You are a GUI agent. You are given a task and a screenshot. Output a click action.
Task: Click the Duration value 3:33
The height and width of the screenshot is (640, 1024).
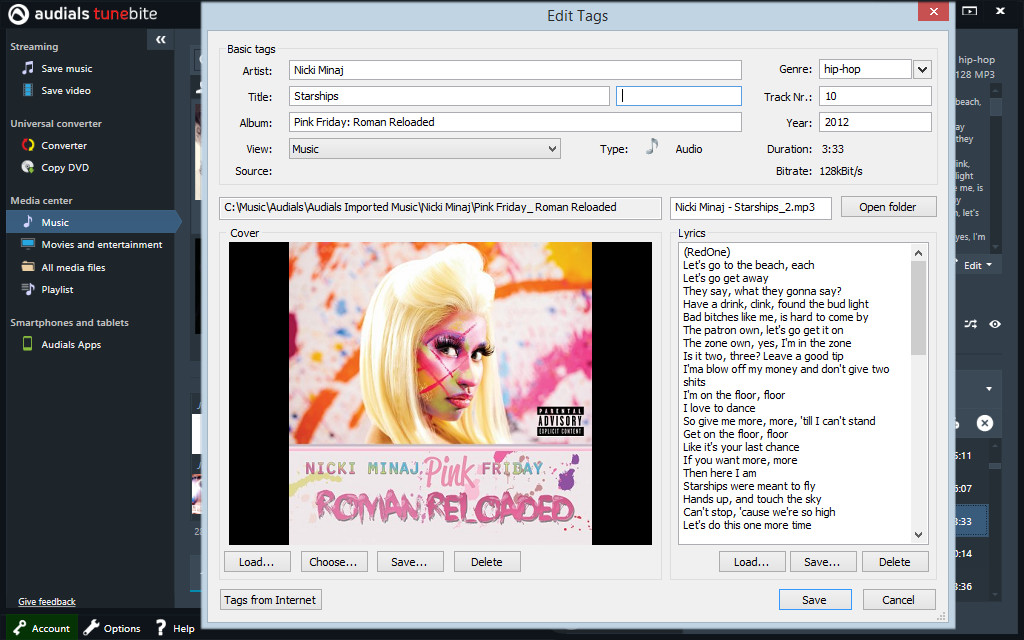pos(833,149)
